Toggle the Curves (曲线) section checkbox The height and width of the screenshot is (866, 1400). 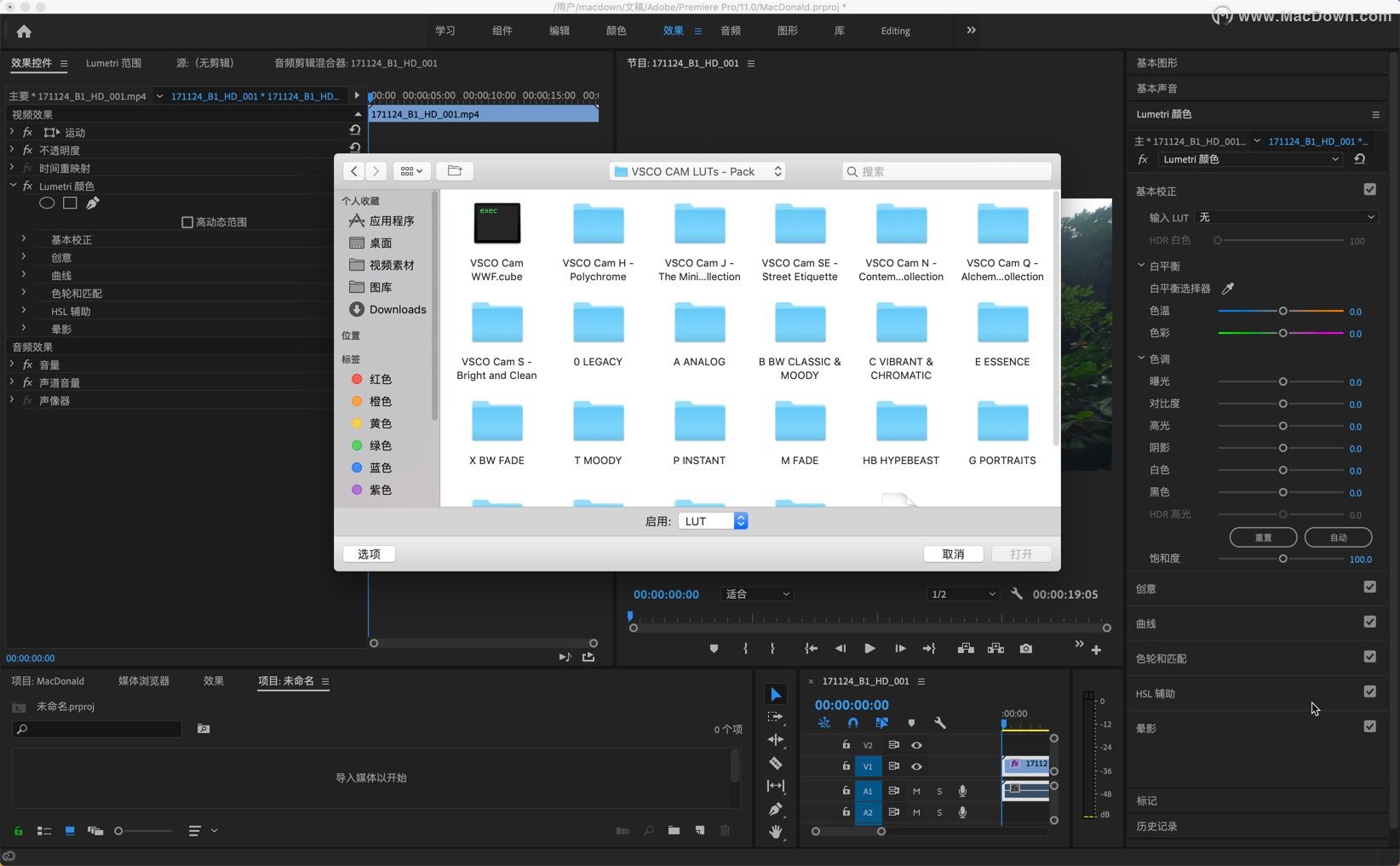click(1369, 622)
